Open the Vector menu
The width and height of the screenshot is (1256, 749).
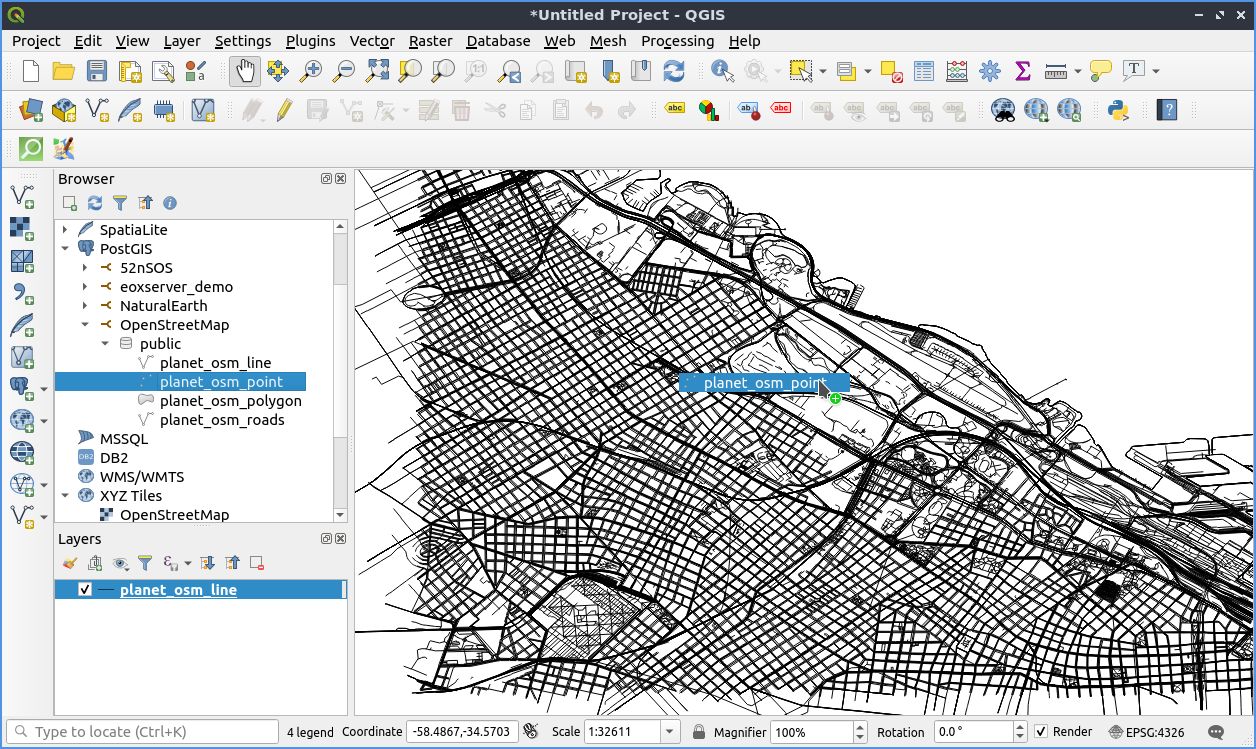click(372, 41)
